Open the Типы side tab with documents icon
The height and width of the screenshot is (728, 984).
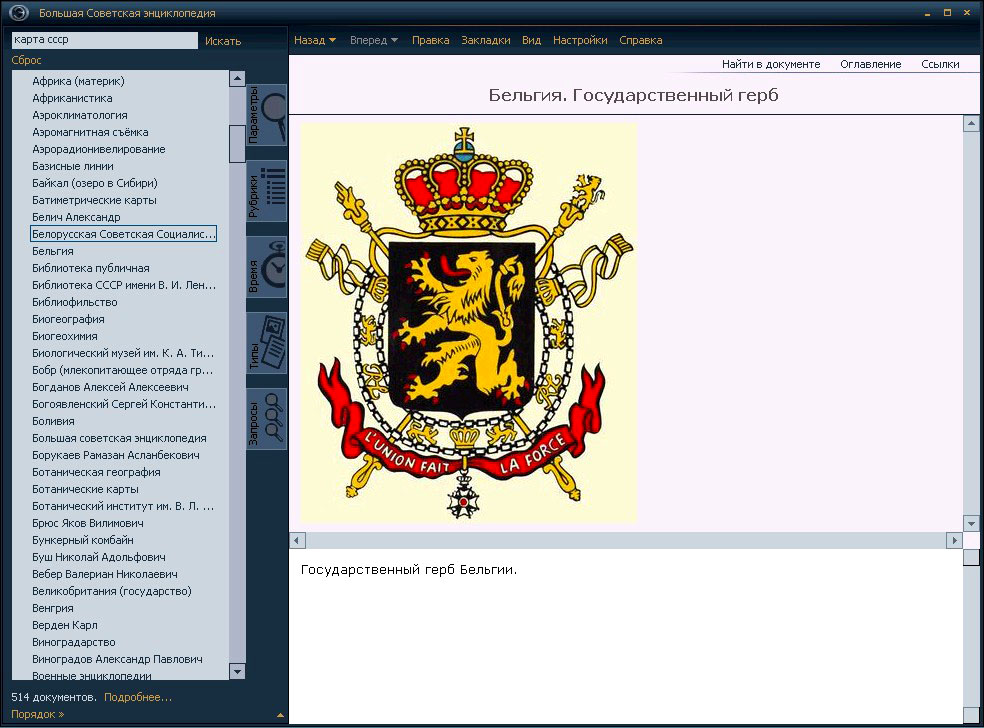(x=267, y=343)
